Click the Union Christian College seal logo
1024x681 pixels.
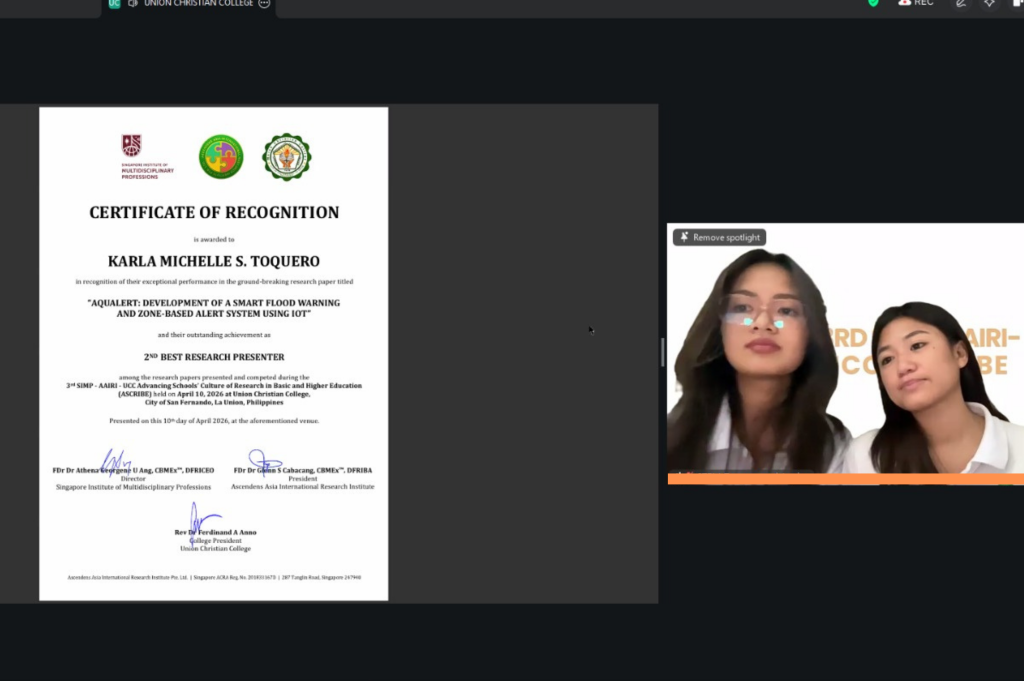click(287, 157)
